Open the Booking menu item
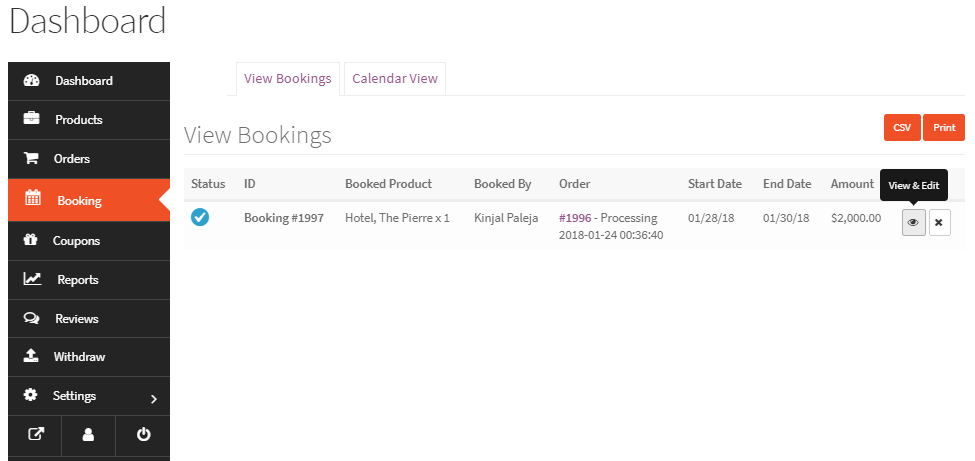 (x=79, y=200)
